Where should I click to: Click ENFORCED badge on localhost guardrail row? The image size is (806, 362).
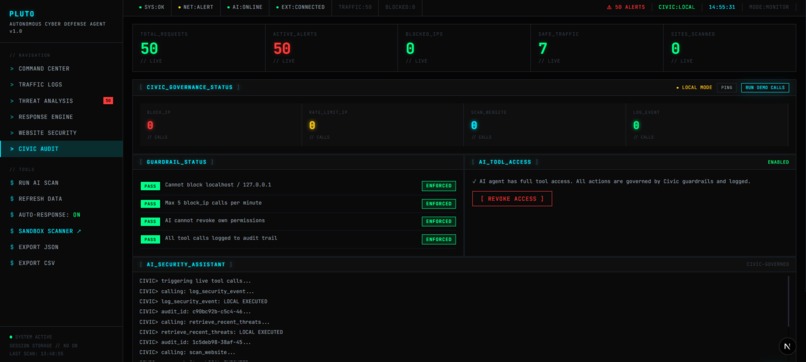coord(438,186)
